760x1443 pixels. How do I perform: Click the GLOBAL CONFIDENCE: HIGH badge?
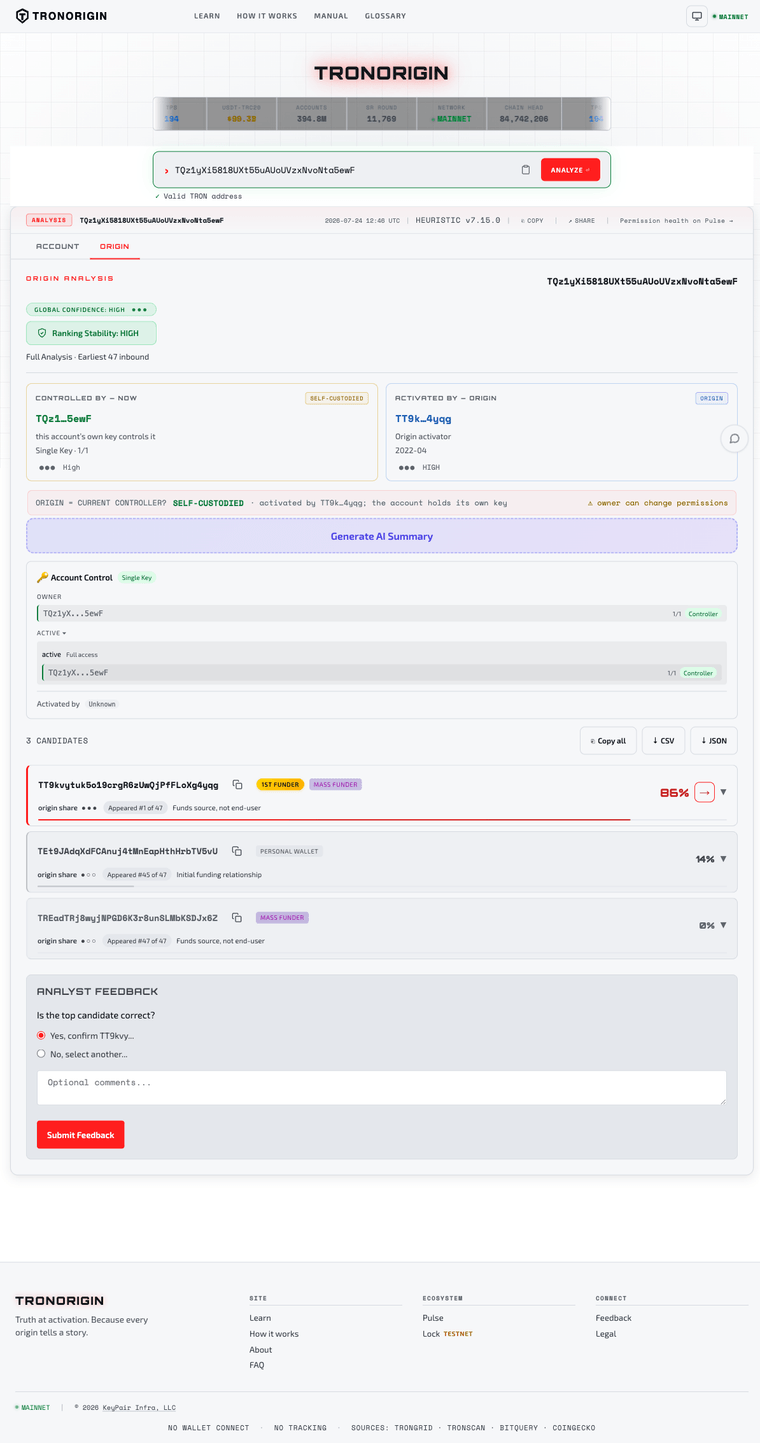[91, 310]
